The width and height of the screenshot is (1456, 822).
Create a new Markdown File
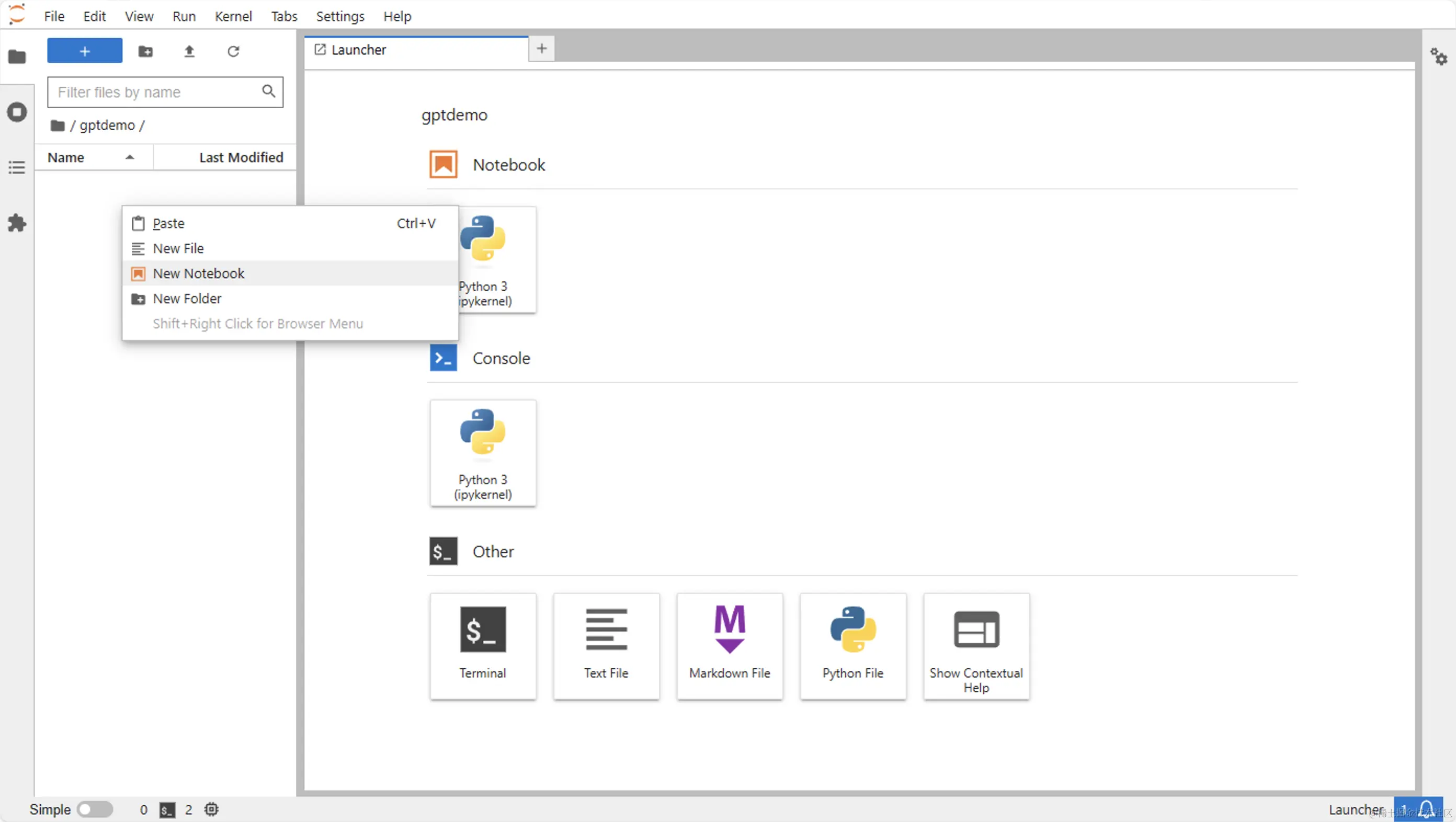(729, 646)
